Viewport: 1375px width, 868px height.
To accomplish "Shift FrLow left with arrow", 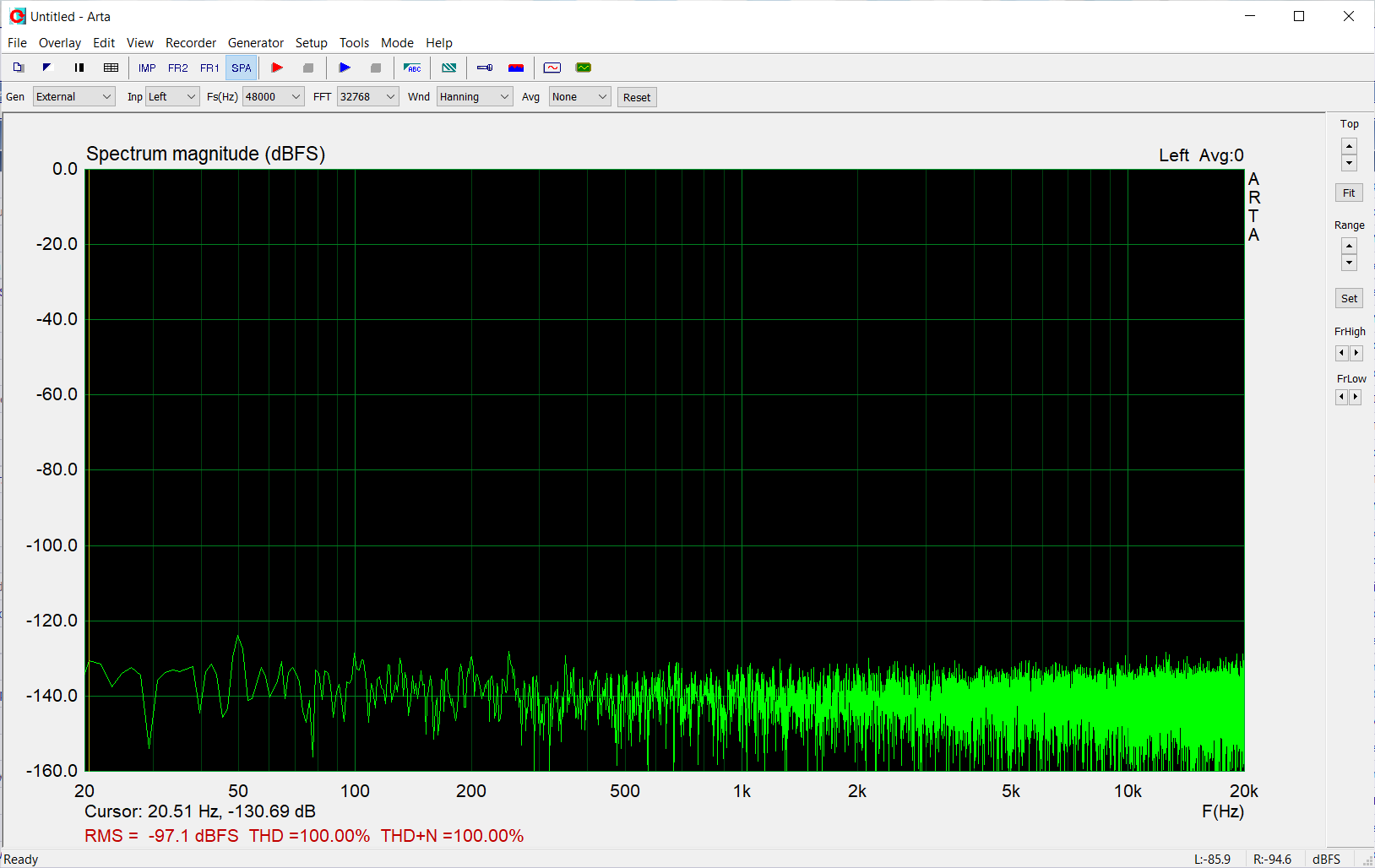I will coord(1341,397).
